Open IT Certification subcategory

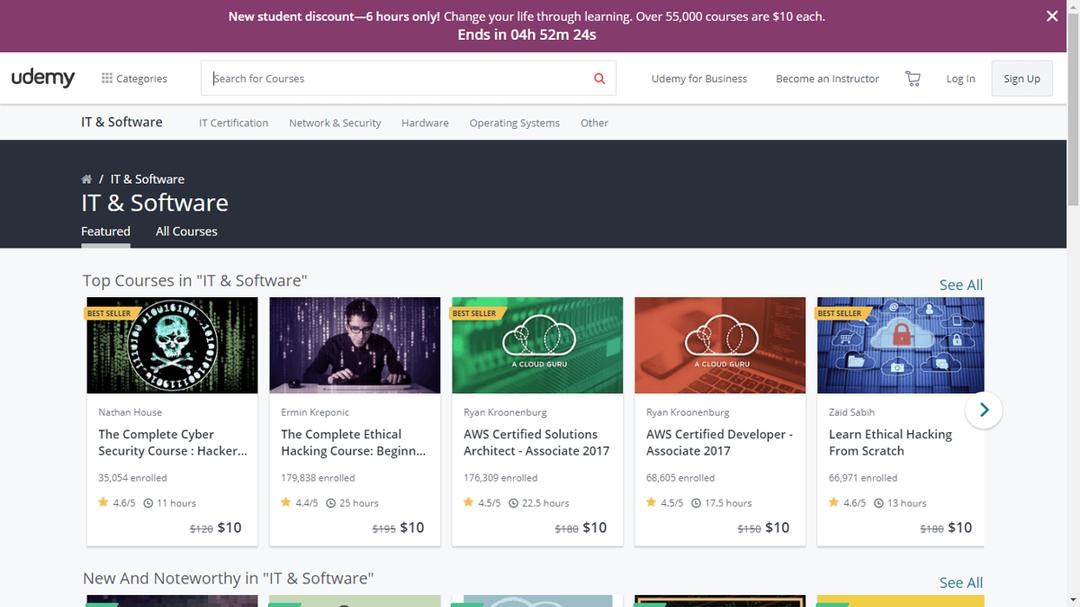point(233,123)
